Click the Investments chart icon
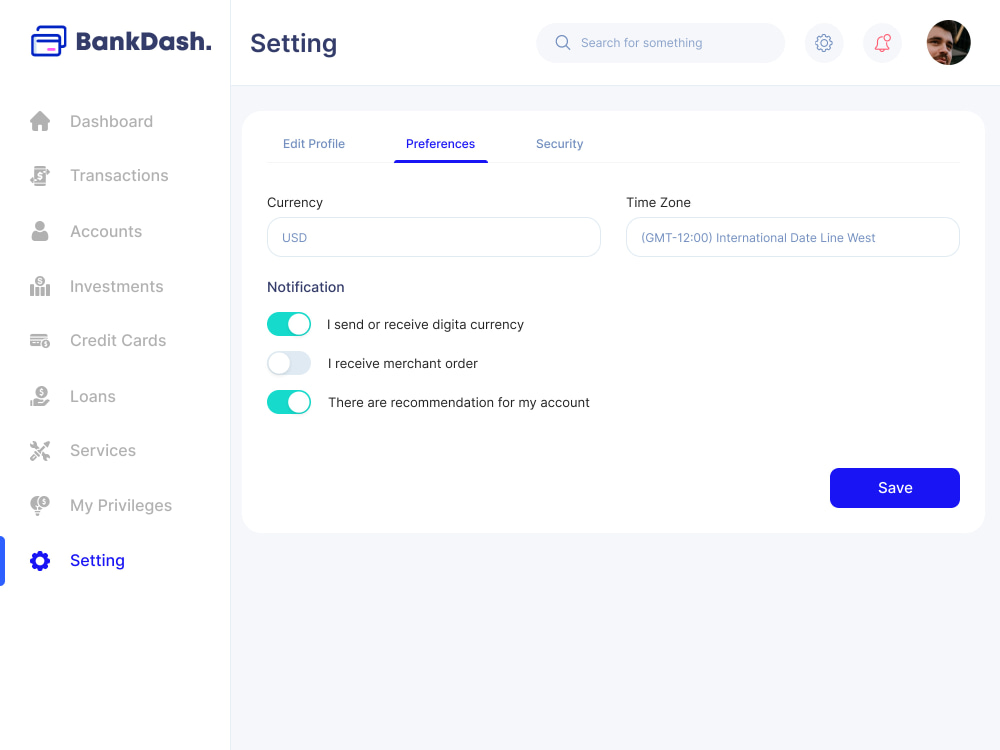1000x750 pixels. point(40,286)
